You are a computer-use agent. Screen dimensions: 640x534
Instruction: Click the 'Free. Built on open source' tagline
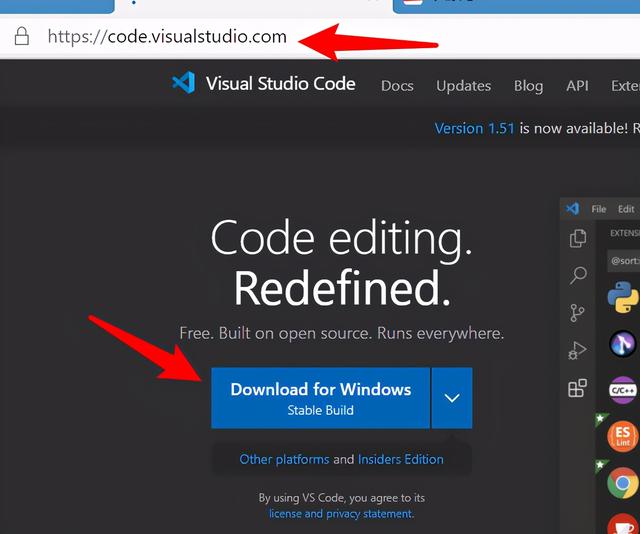coord(342,333)
